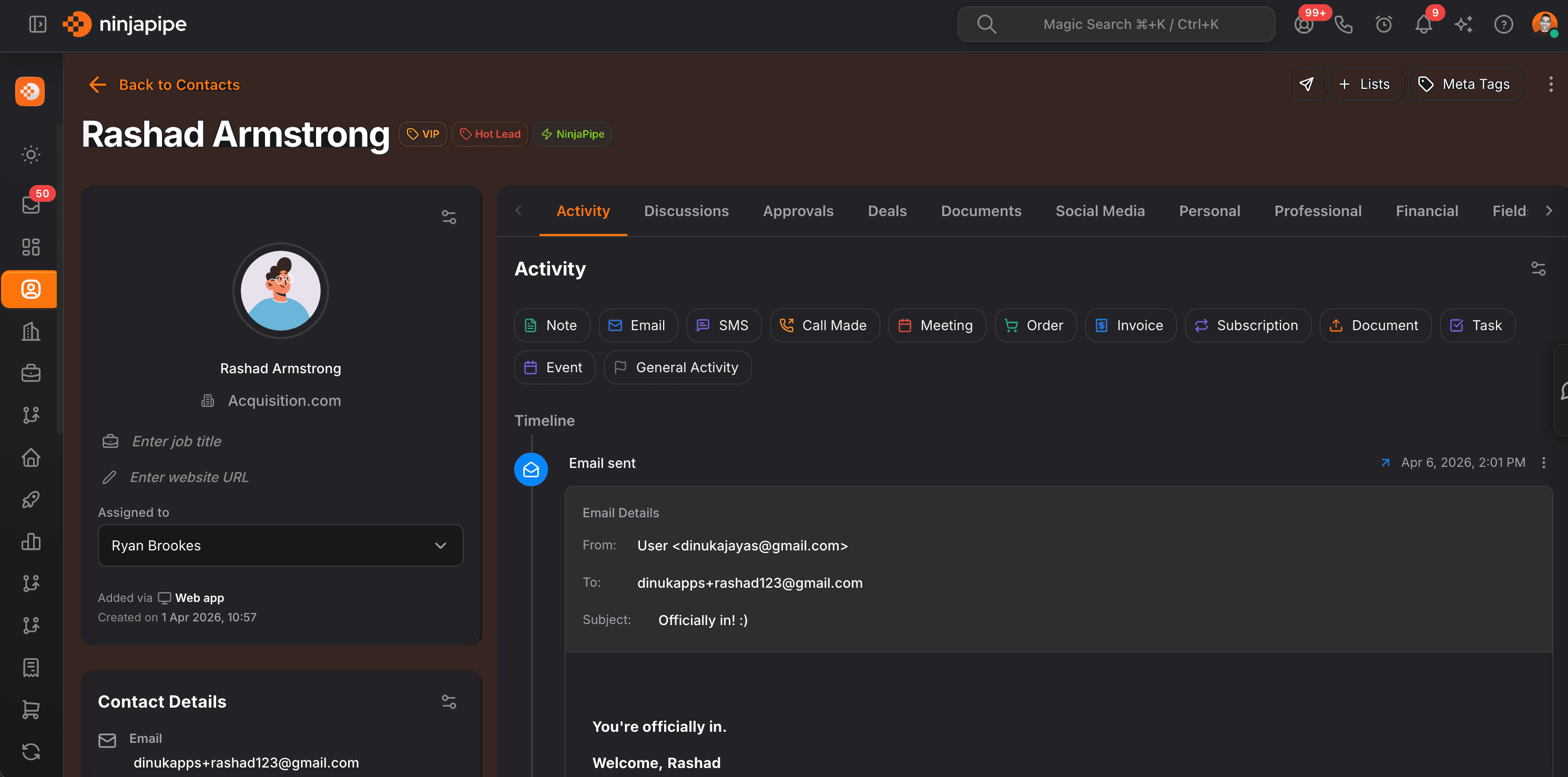Open Activity section filter settings icon
Image resolution: width=1568 pixels, height=777 pixels.
(x=1538, y=268)
